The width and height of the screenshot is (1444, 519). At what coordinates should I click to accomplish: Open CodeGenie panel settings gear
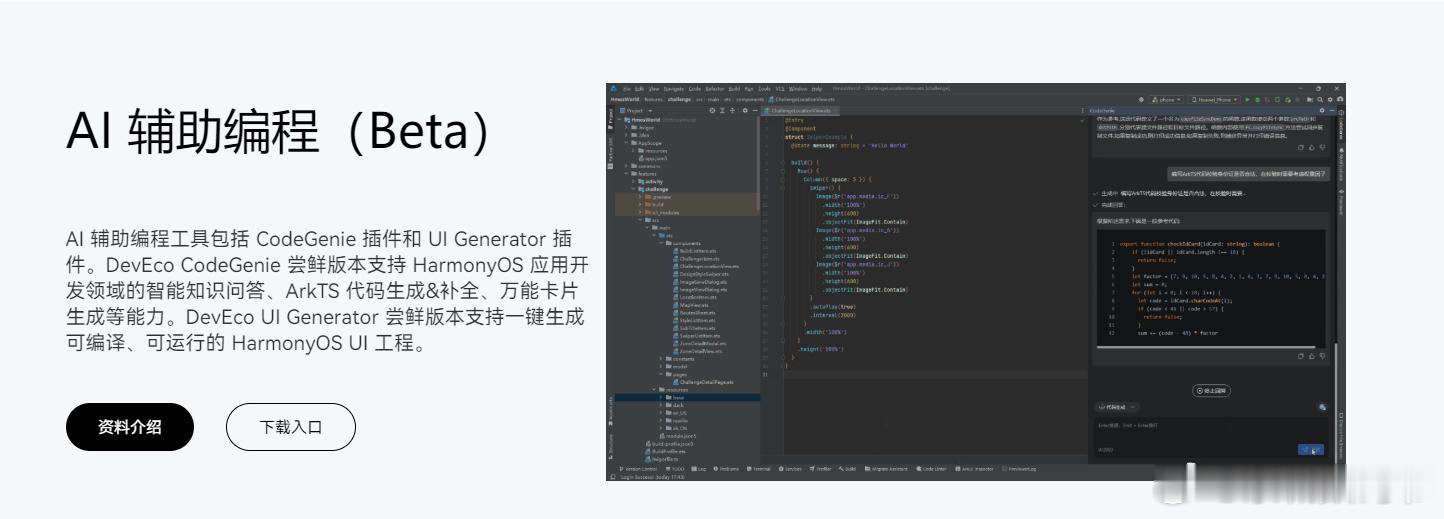pyautogui.click(x=1322, y=110)
